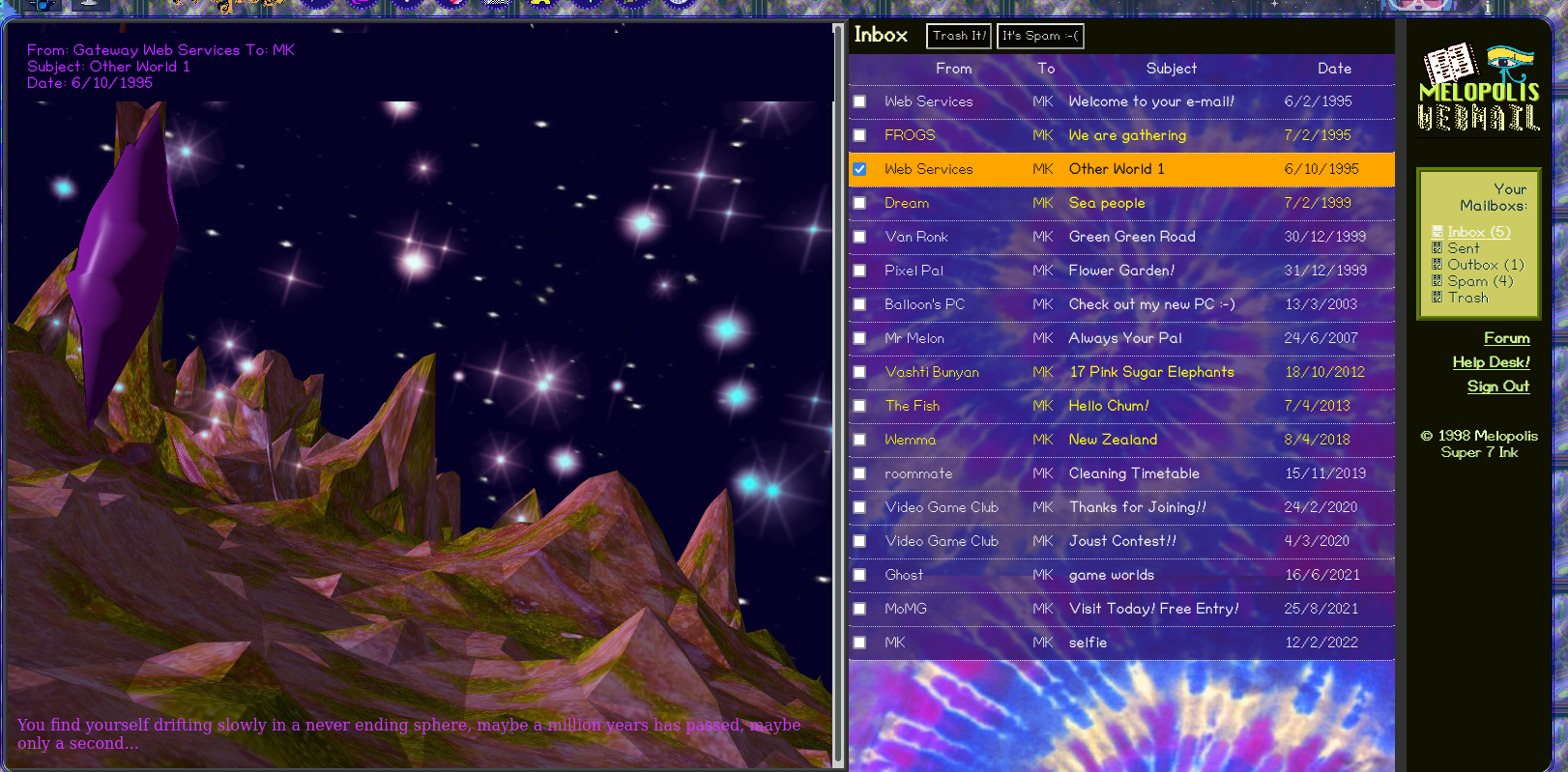Sign Out of Melopolis Webmail

pos(1497,386)
